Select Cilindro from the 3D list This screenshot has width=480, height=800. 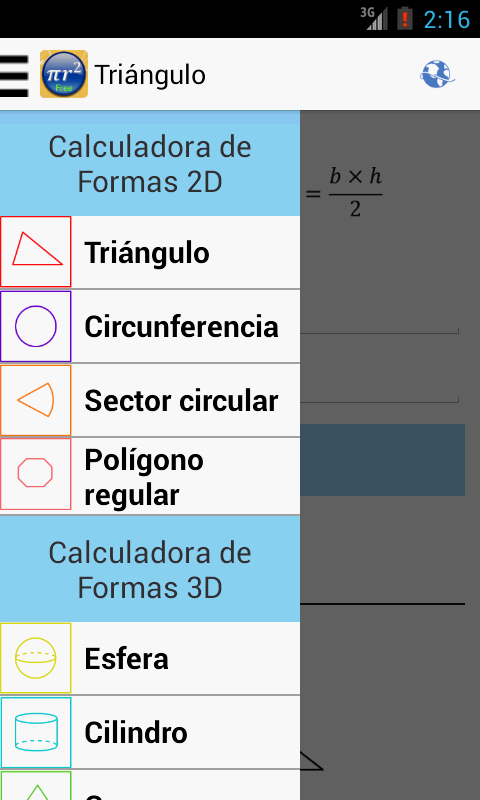136,733
